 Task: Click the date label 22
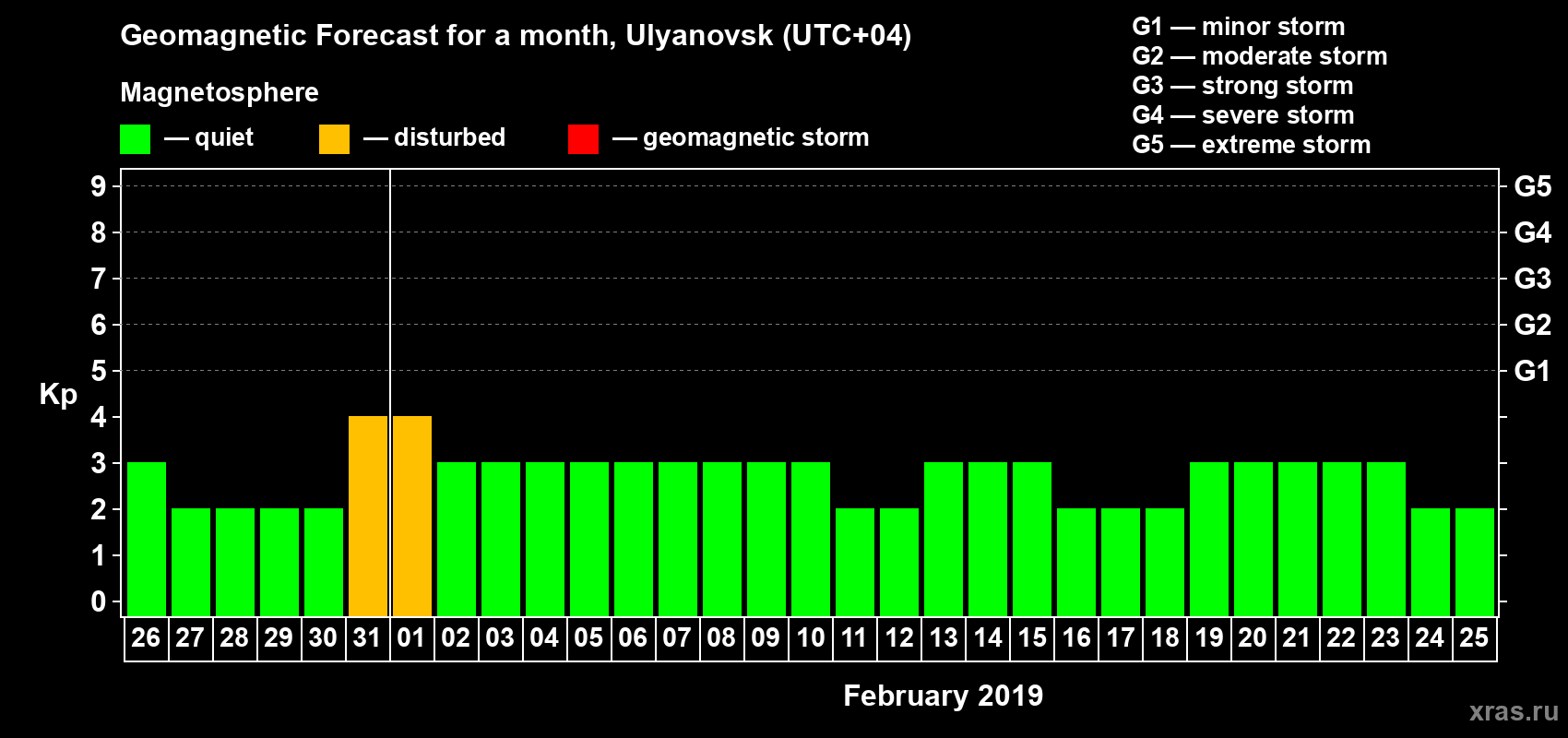click(1341, 637)
